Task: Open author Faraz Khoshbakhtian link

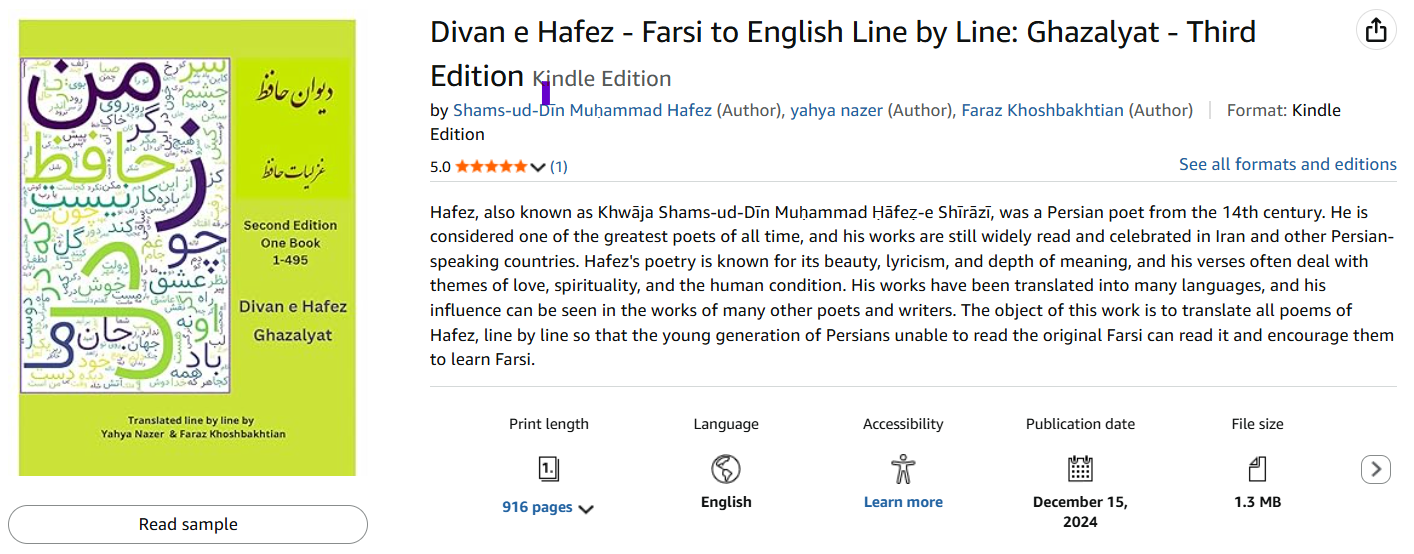Action: point(1042,111)
